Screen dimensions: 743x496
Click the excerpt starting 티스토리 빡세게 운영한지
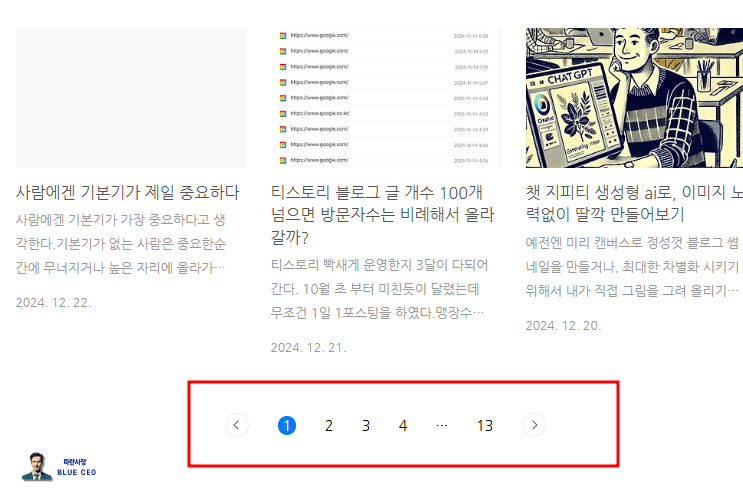(379, 289)
